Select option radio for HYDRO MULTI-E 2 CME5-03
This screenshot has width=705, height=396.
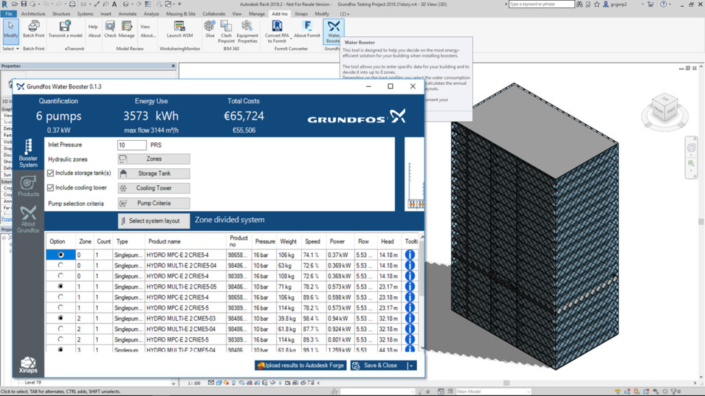[61, 318]
